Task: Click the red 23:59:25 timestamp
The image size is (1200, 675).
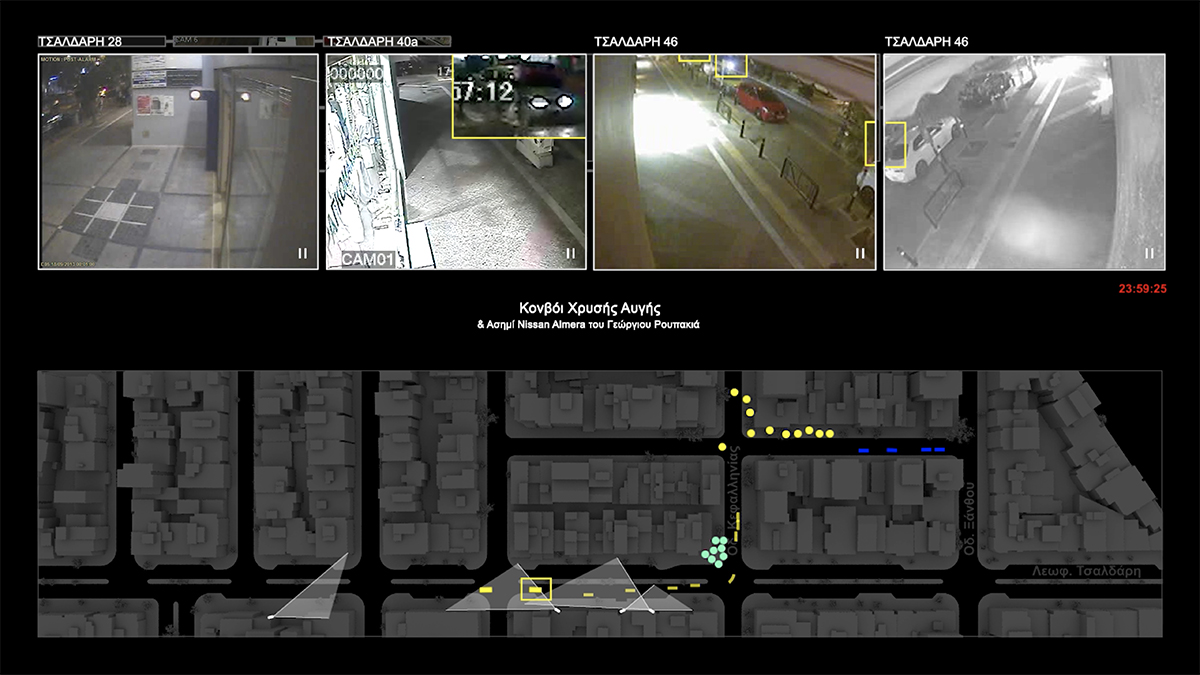Action: point(1142,289)
